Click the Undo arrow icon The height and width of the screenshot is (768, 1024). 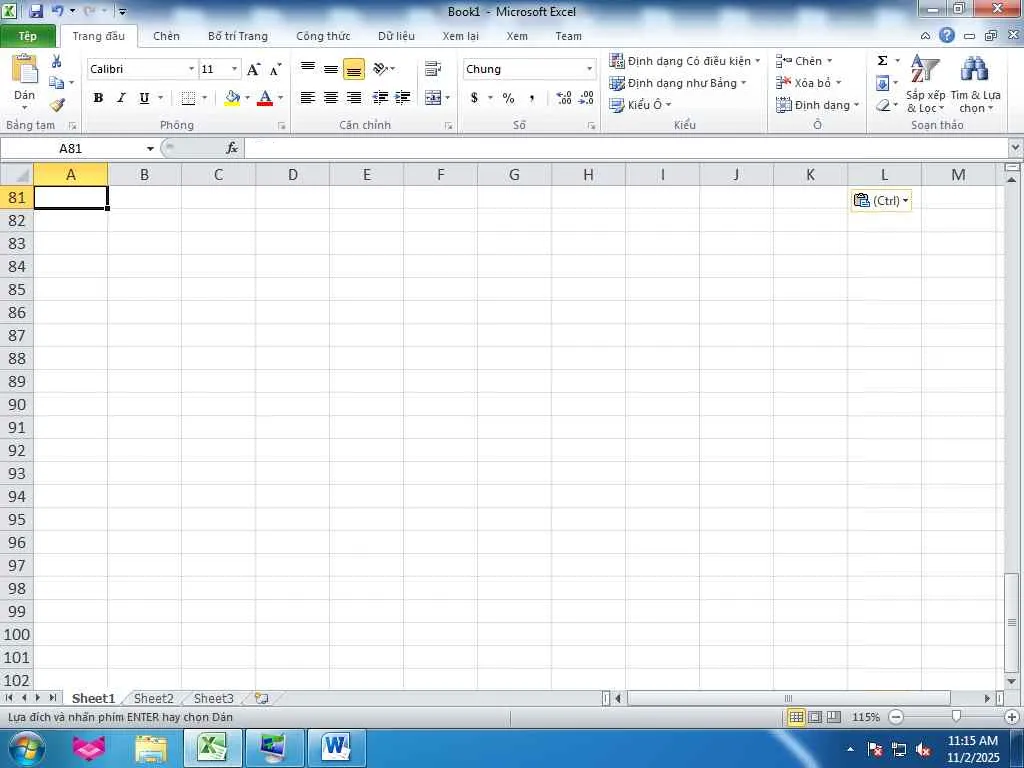57,11
